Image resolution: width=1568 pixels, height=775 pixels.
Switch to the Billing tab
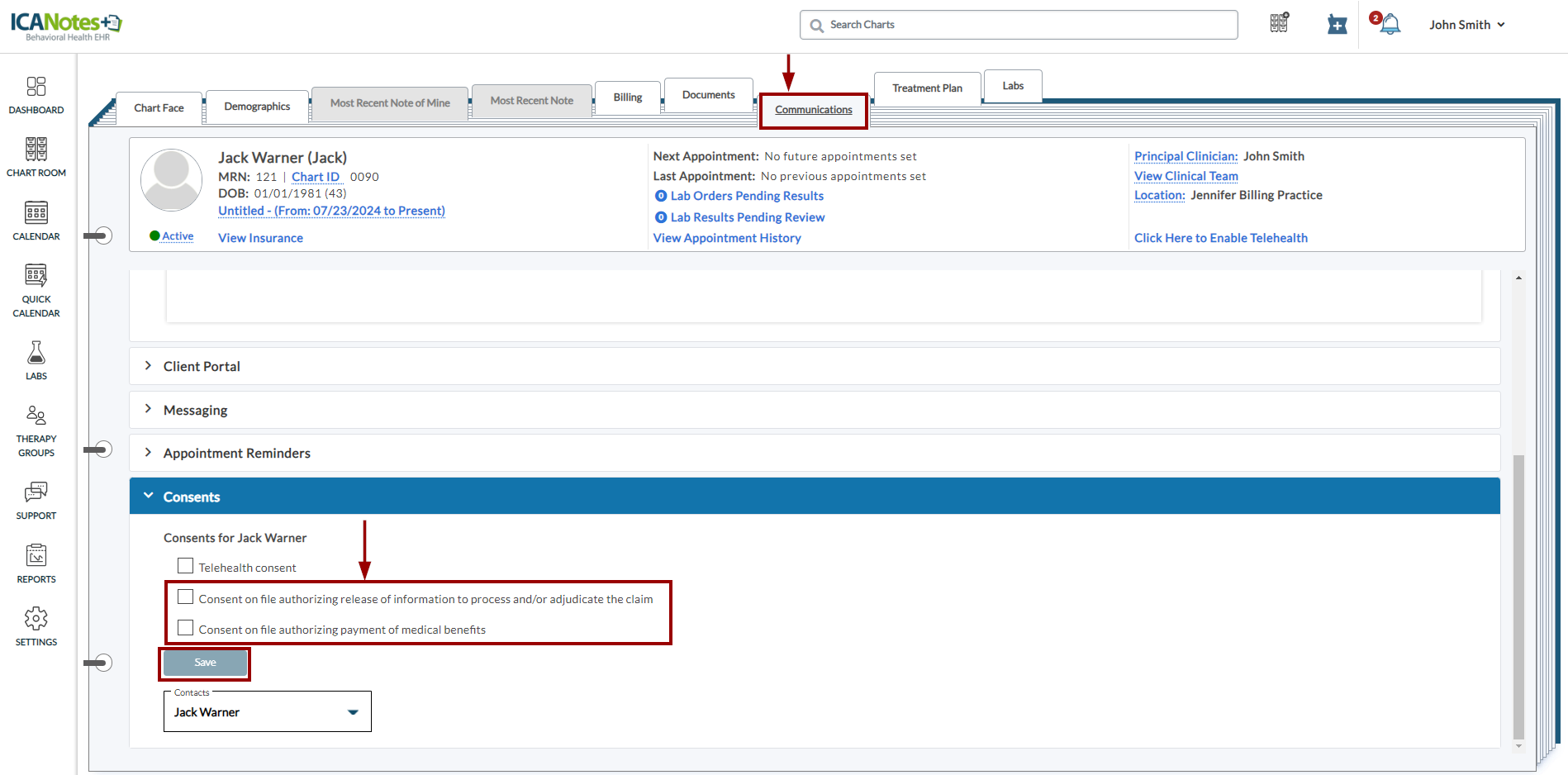pyautogui.click(x=628, y=97)
